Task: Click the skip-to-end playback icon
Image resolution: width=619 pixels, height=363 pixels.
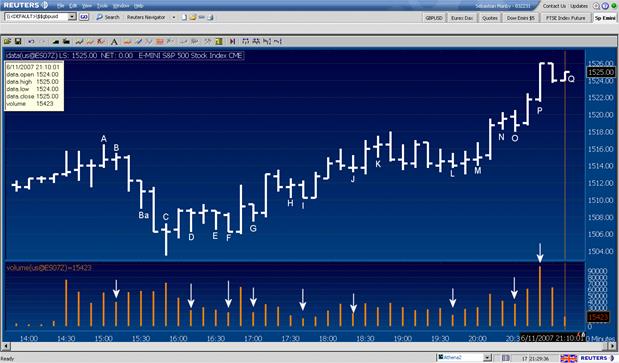Action: point(233,41)
